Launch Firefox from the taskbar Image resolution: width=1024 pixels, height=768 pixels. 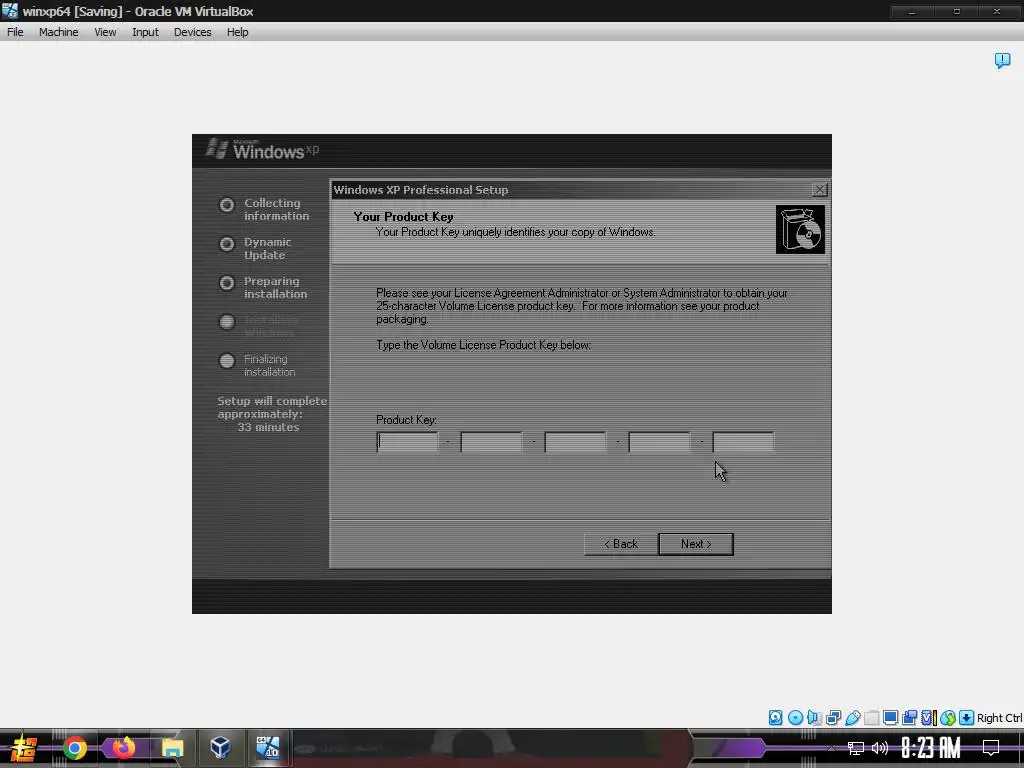[123, 748]
